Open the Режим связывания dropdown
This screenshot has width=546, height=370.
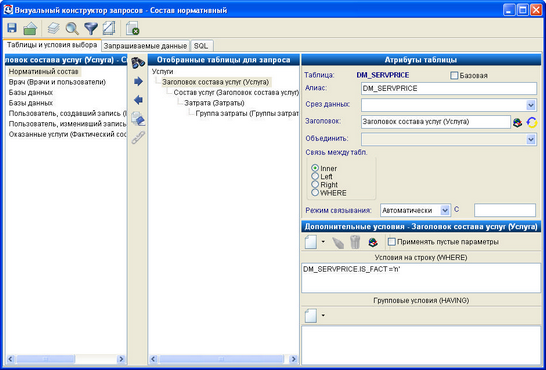pos(445,210)
